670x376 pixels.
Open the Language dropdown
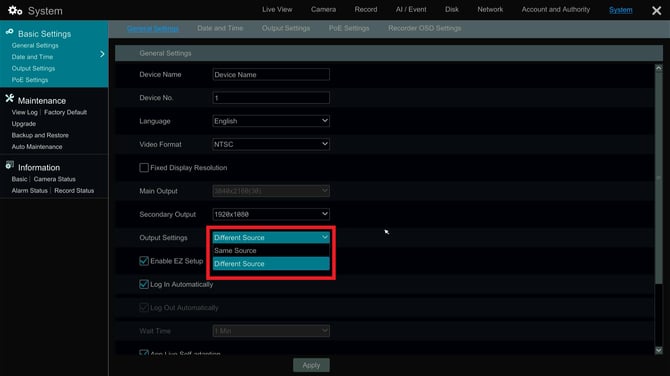point(271,121)
